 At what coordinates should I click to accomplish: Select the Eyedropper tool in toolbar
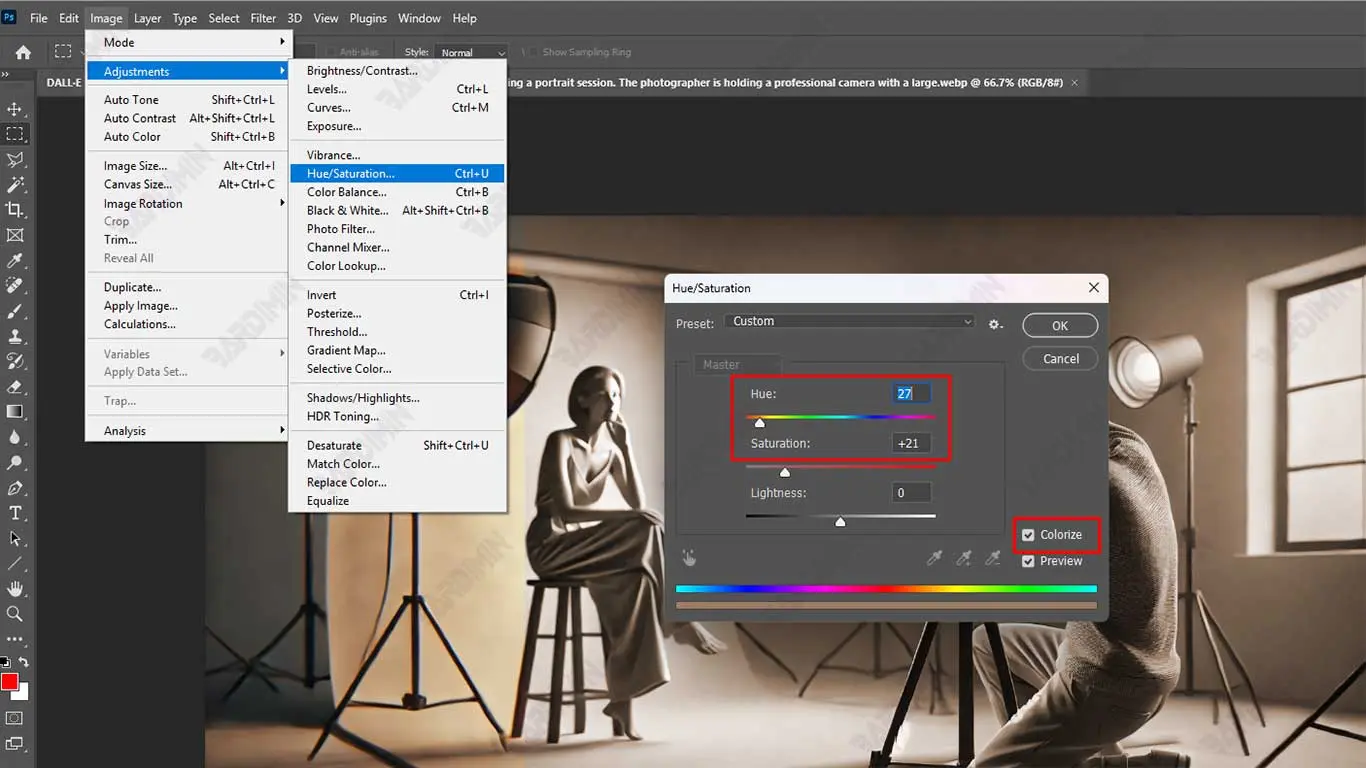15,261
